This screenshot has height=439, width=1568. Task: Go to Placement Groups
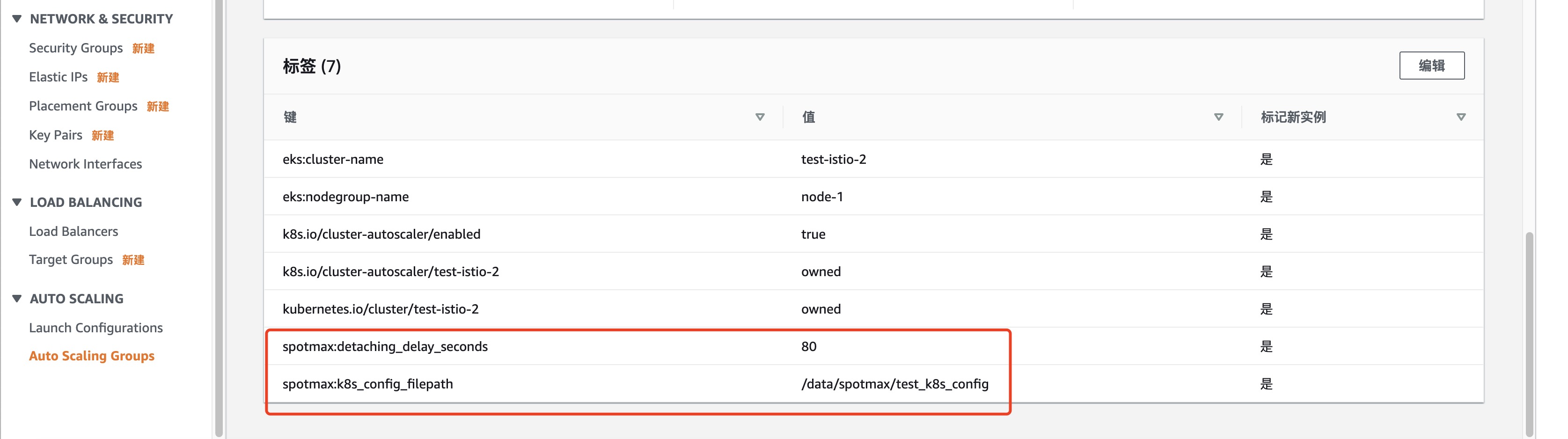click(x=83, y=106)
